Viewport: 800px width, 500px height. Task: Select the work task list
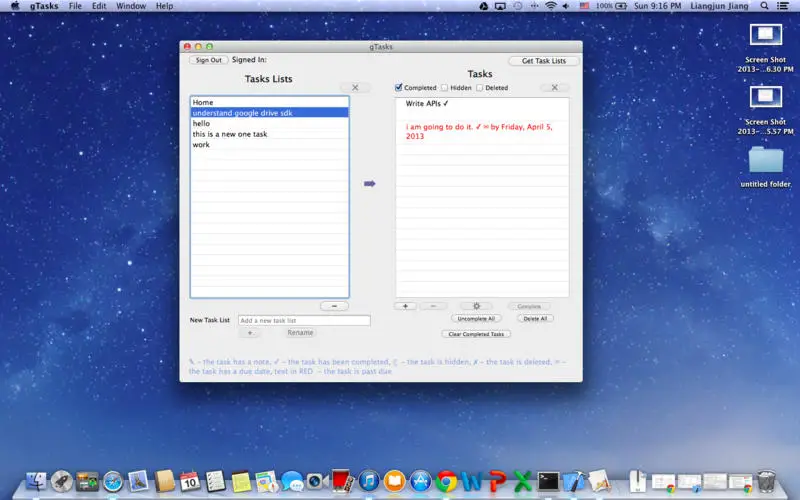269,145
